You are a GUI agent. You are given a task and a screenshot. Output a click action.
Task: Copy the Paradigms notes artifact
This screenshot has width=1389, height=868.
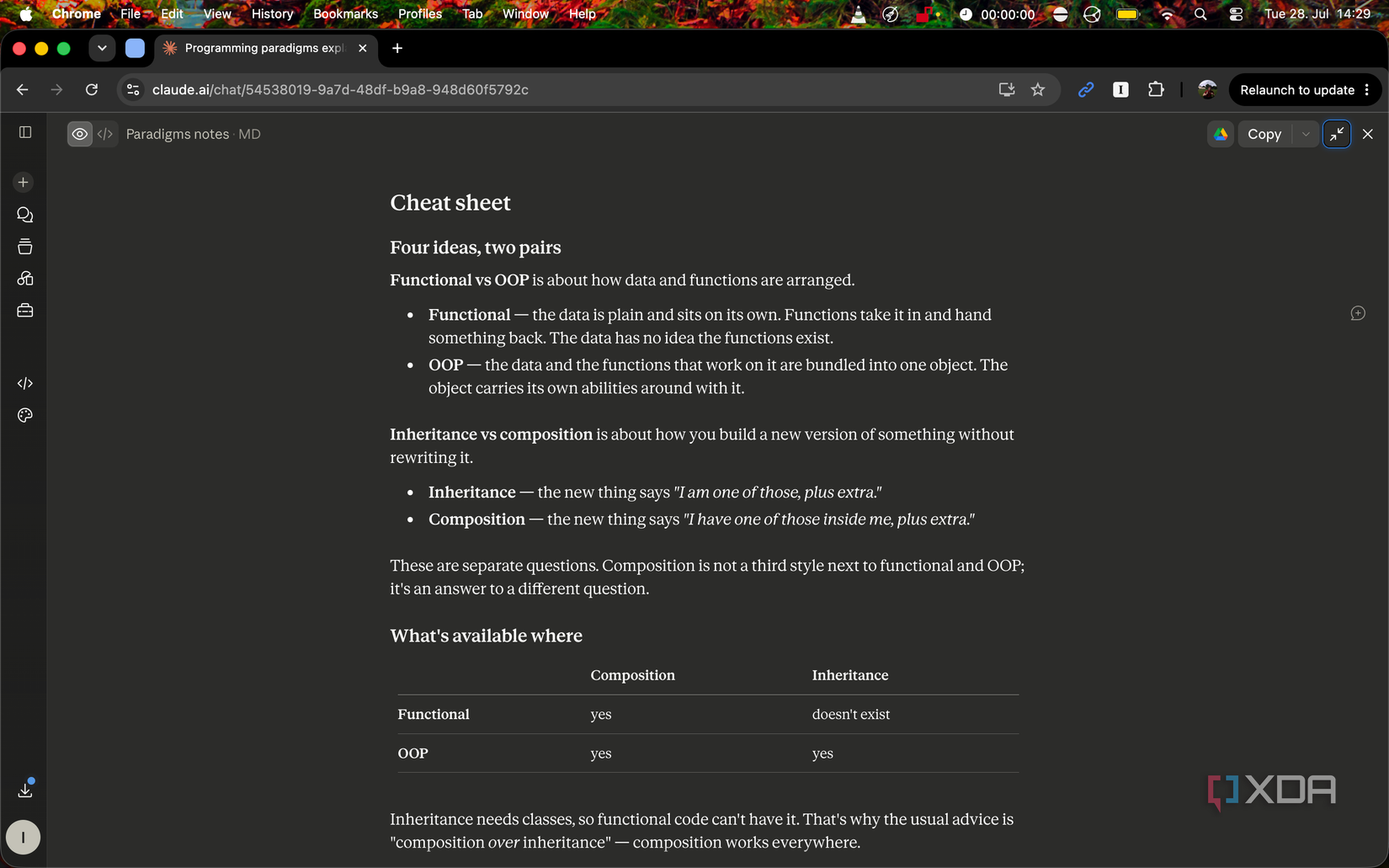(1264, 134)
